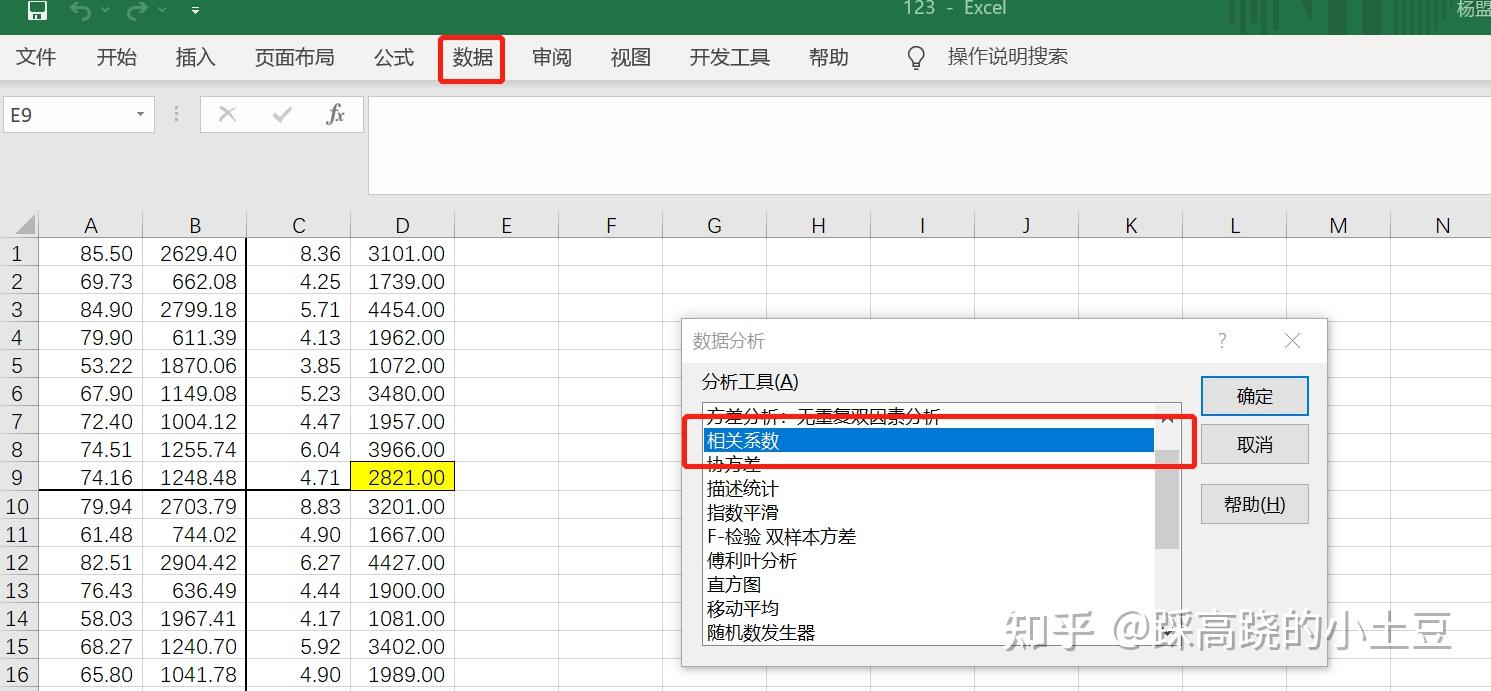Click the Cancel (X) icon beside the formula bar
Image resolution: width=1491 pixels, height=691 pixels.
coord(227,113)
